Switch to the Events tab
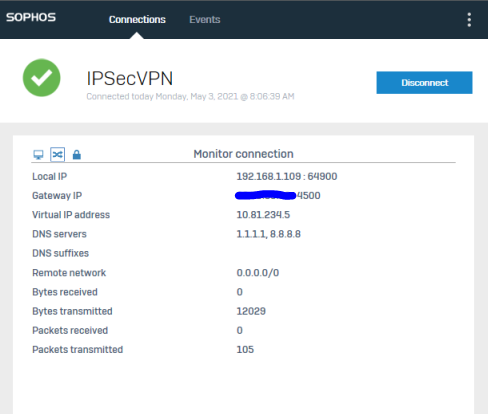The width and height of the screenshot is (488, 414). click(x=205, y=20)
